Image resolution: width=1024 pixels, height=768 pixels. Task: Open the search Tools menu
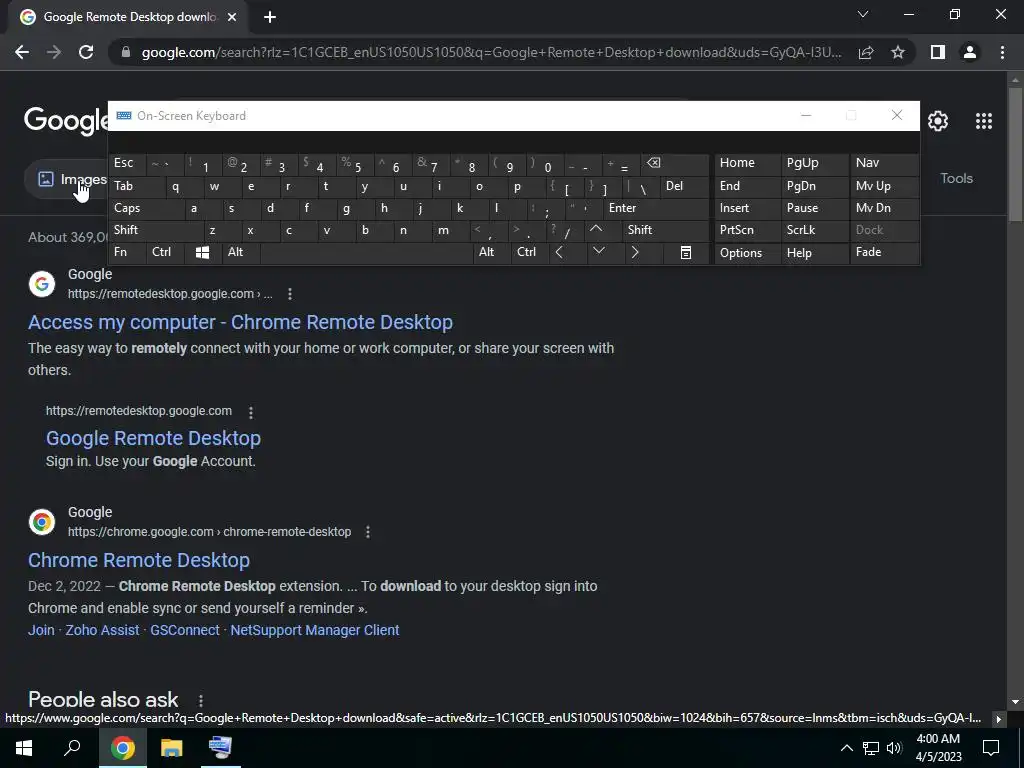click(x=956, y=178)
